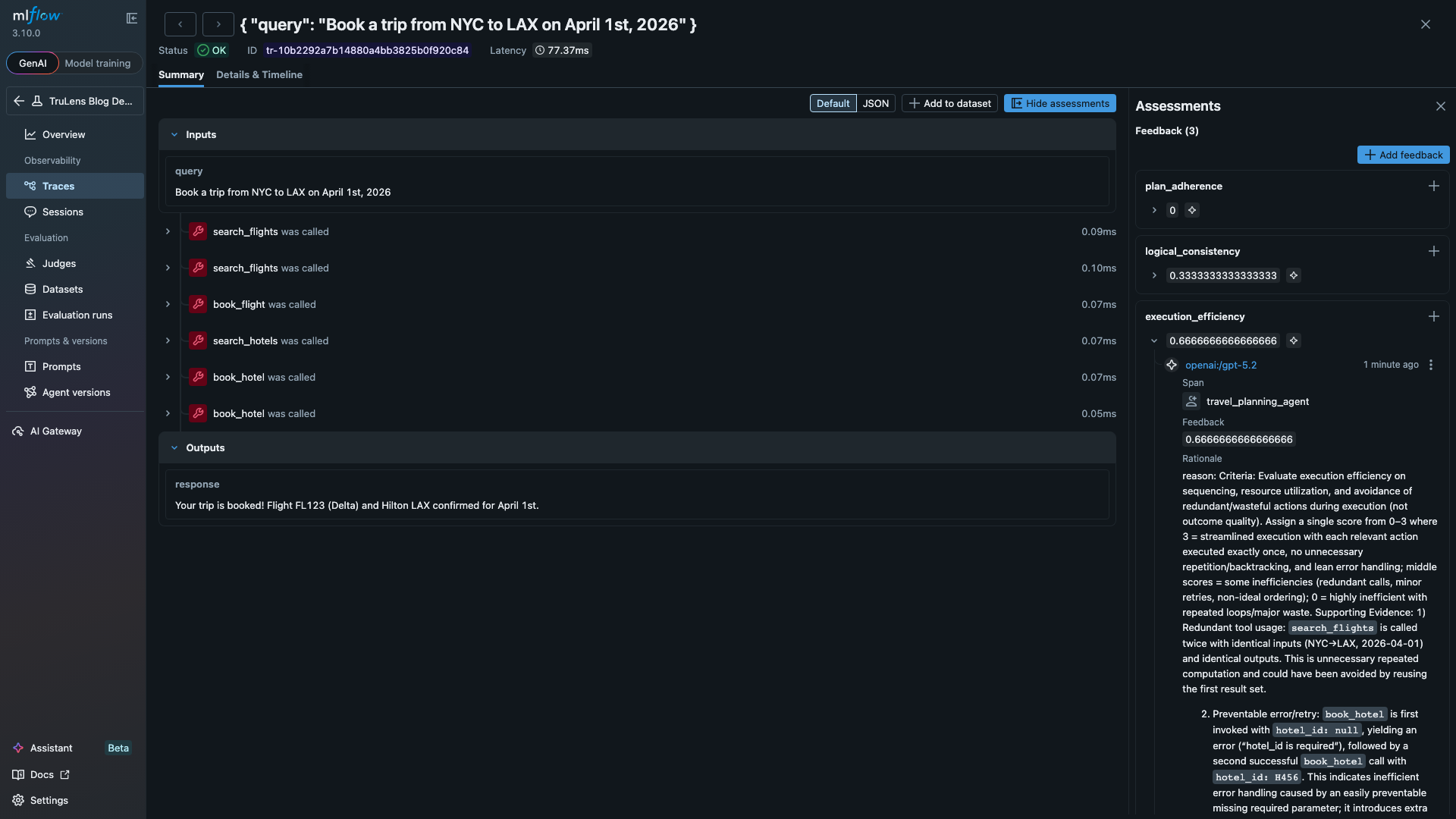Click plus icon next to logical_consistency
The height and width of the screenshot is (819, 1456).
point(1433,251)
